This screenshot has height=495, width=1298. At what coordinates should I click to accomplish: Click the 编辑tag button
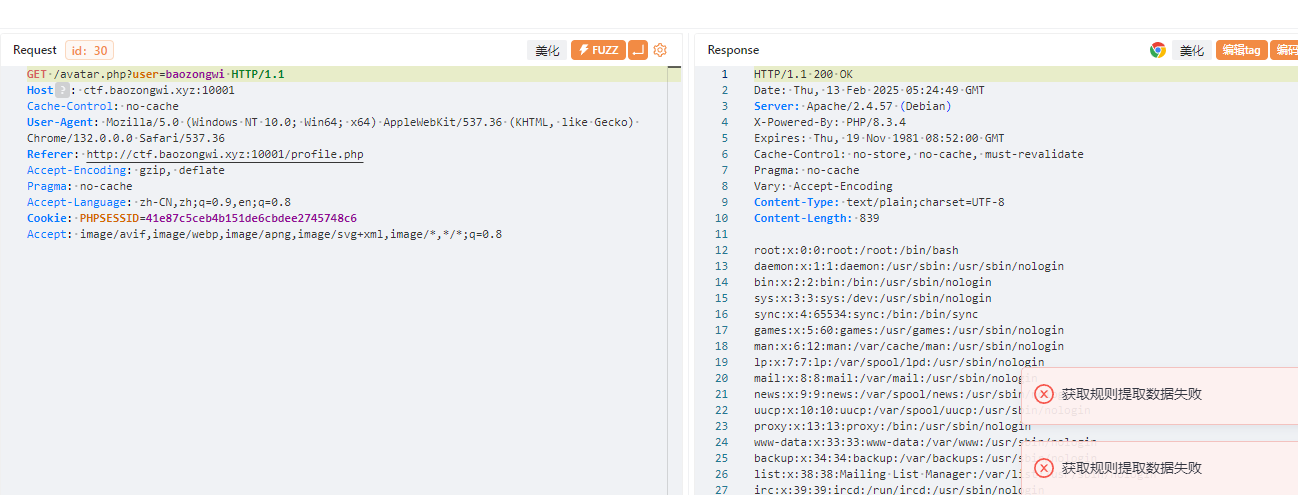[1241, 50]
